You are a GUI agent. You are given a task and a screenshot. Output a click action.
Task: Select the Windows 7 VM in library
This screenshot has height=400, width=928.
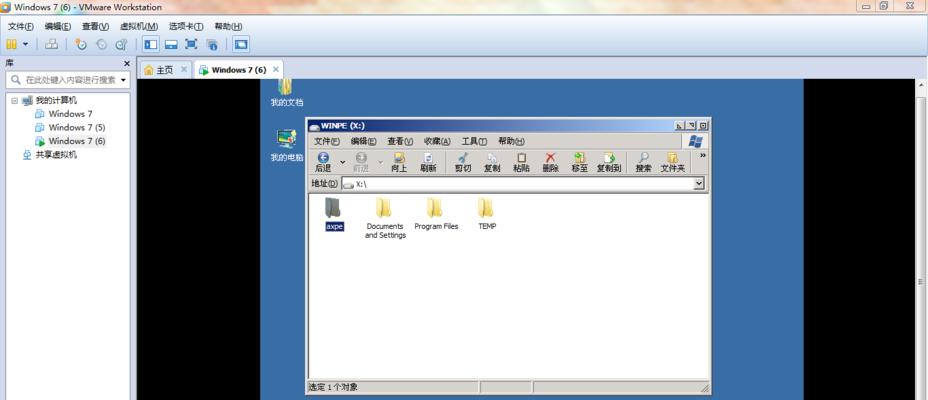(70, 114)
